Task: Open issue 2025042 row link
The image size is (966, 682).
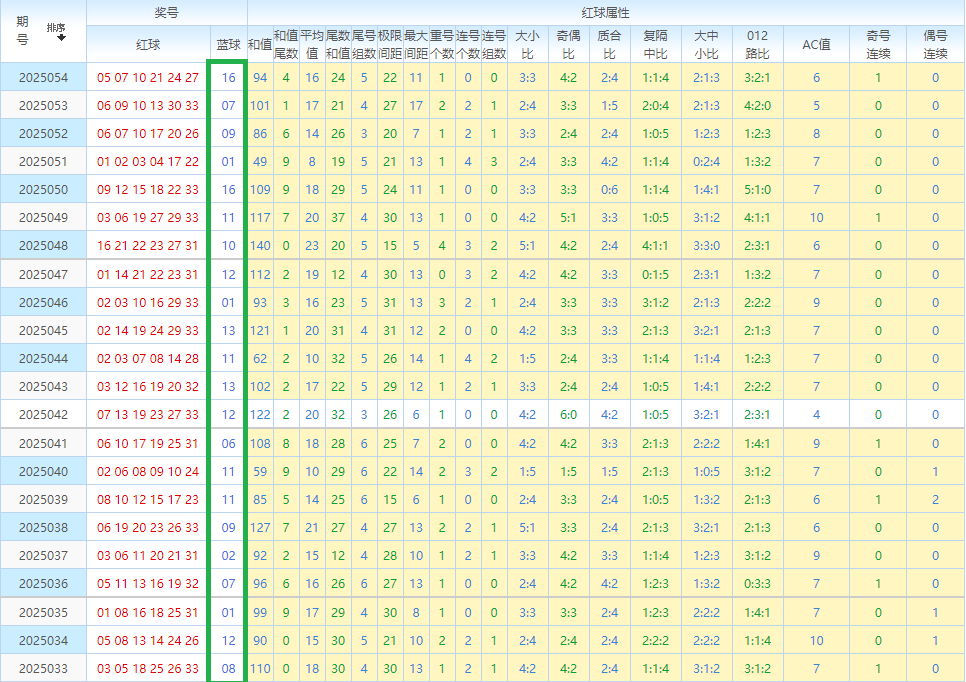Action: point(43,414)
